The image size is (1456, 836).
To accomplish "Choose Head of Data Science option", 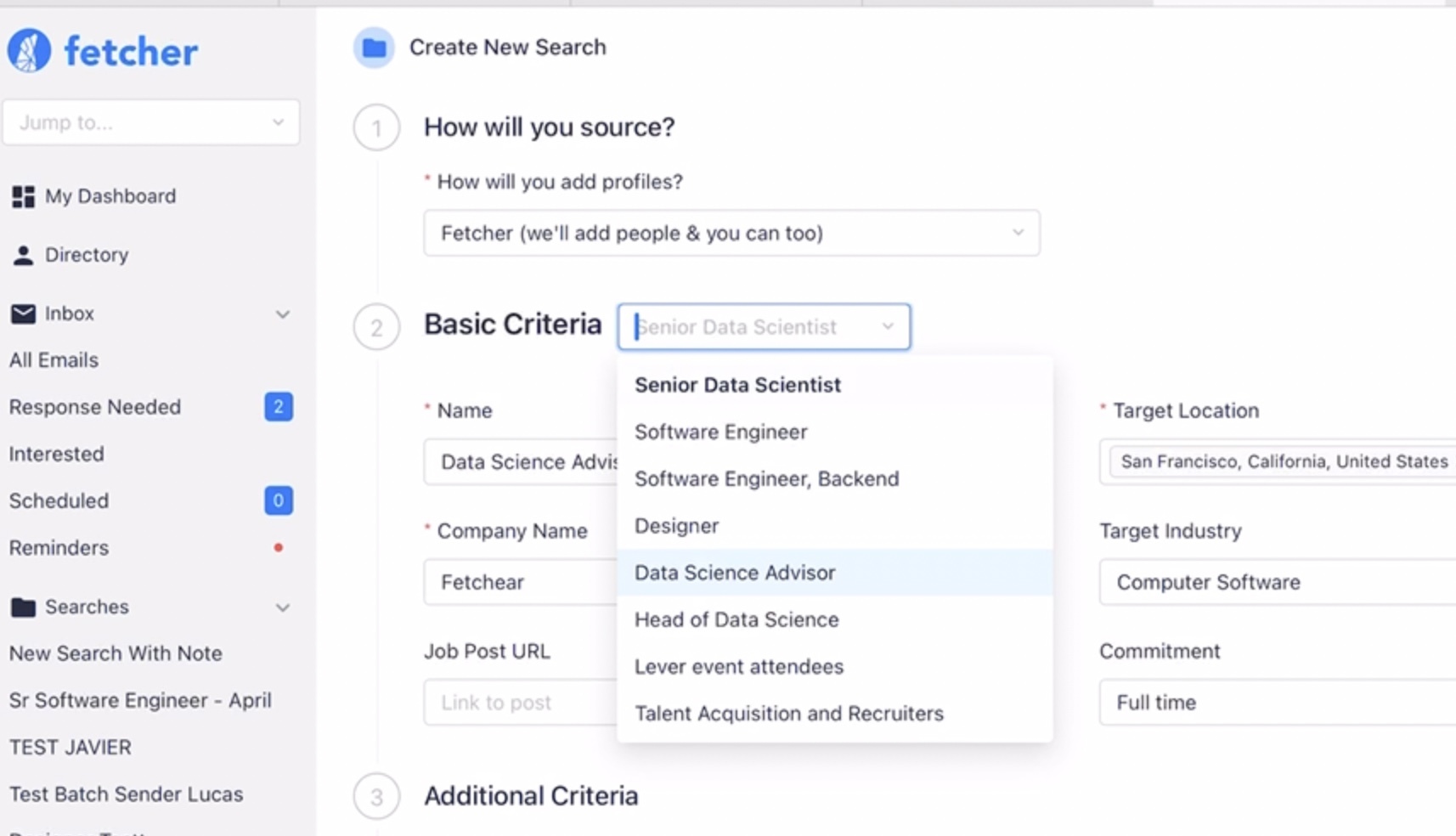I will (x=736, y=619).
